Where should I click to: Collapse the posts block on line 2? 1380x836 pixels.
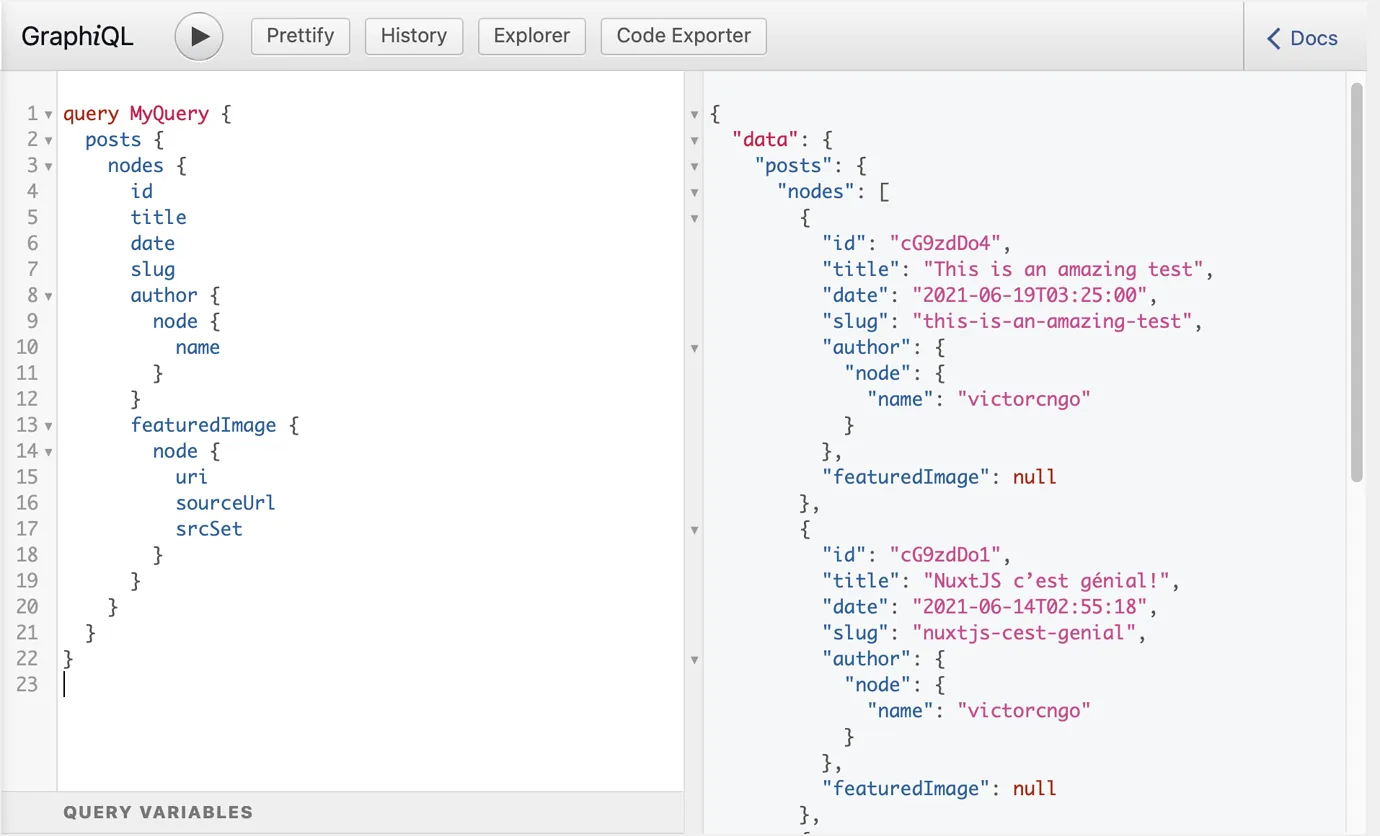tap(48, 140)
